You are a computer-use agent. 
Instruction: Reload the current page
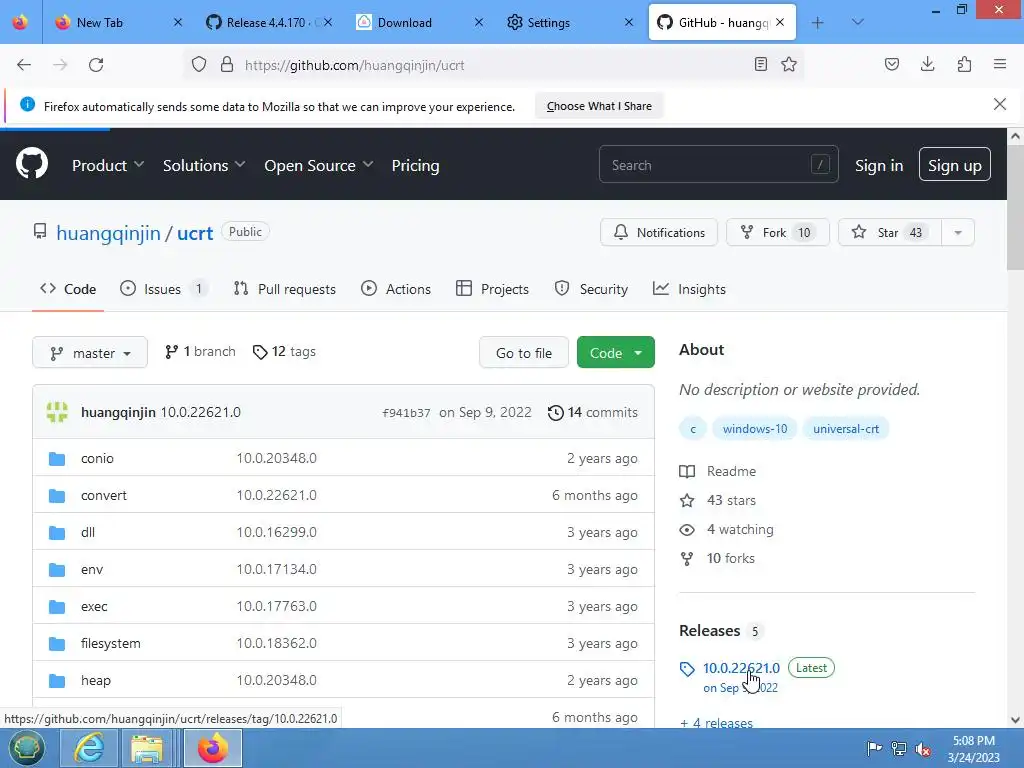96,65
